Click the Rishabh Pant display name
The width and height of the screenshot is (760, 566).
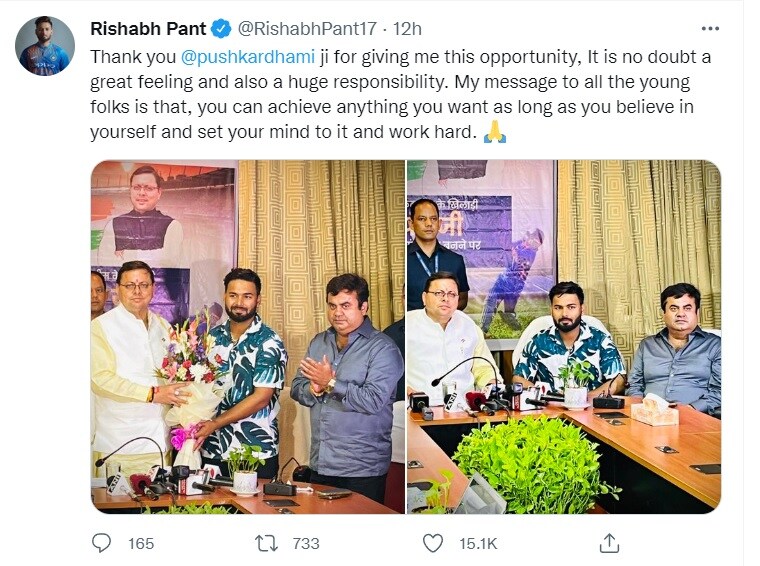[x=148, y=29]
